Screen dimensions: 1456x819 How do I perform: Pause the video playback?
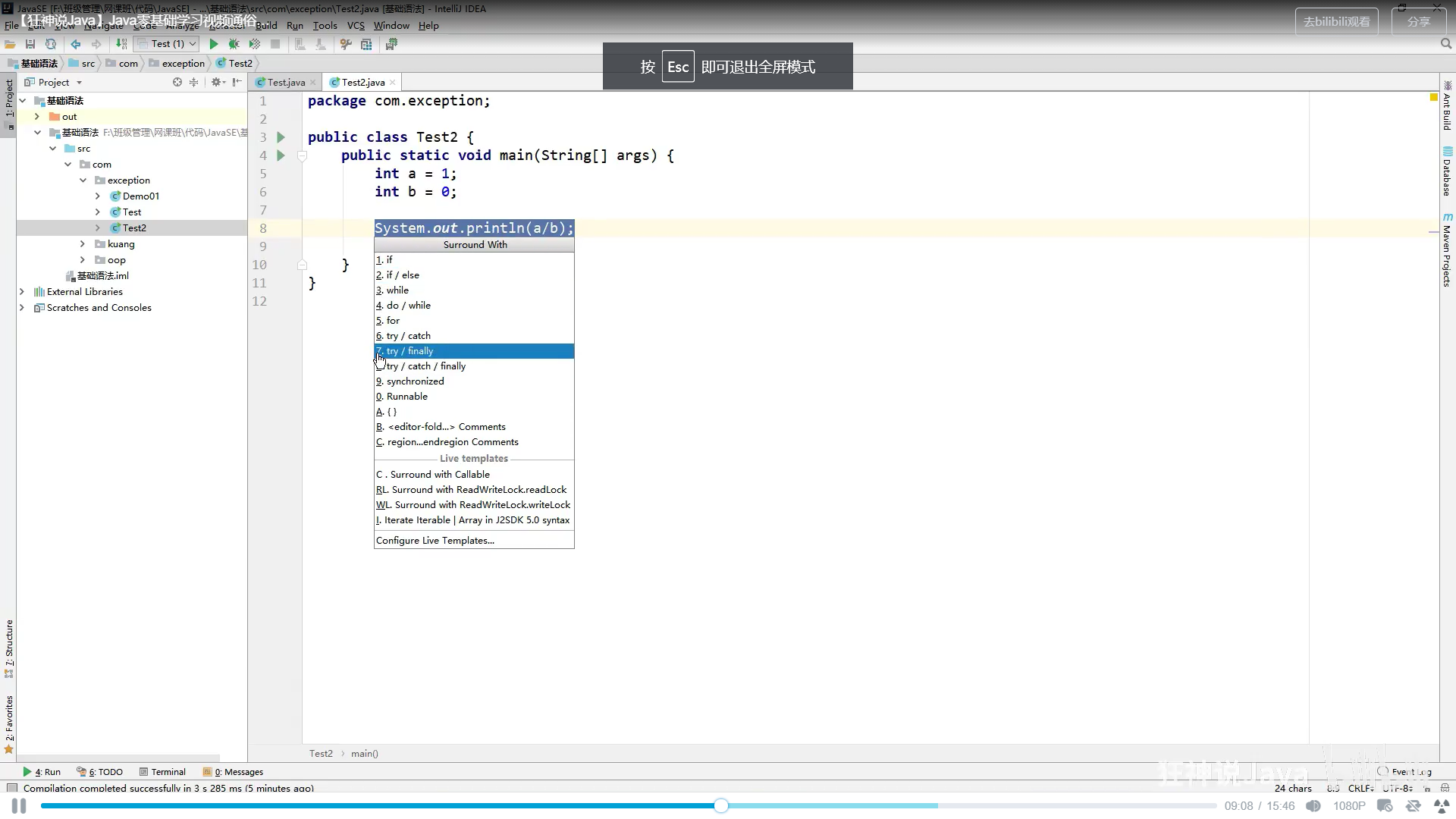pyautogui.click(x=19, y=805)
